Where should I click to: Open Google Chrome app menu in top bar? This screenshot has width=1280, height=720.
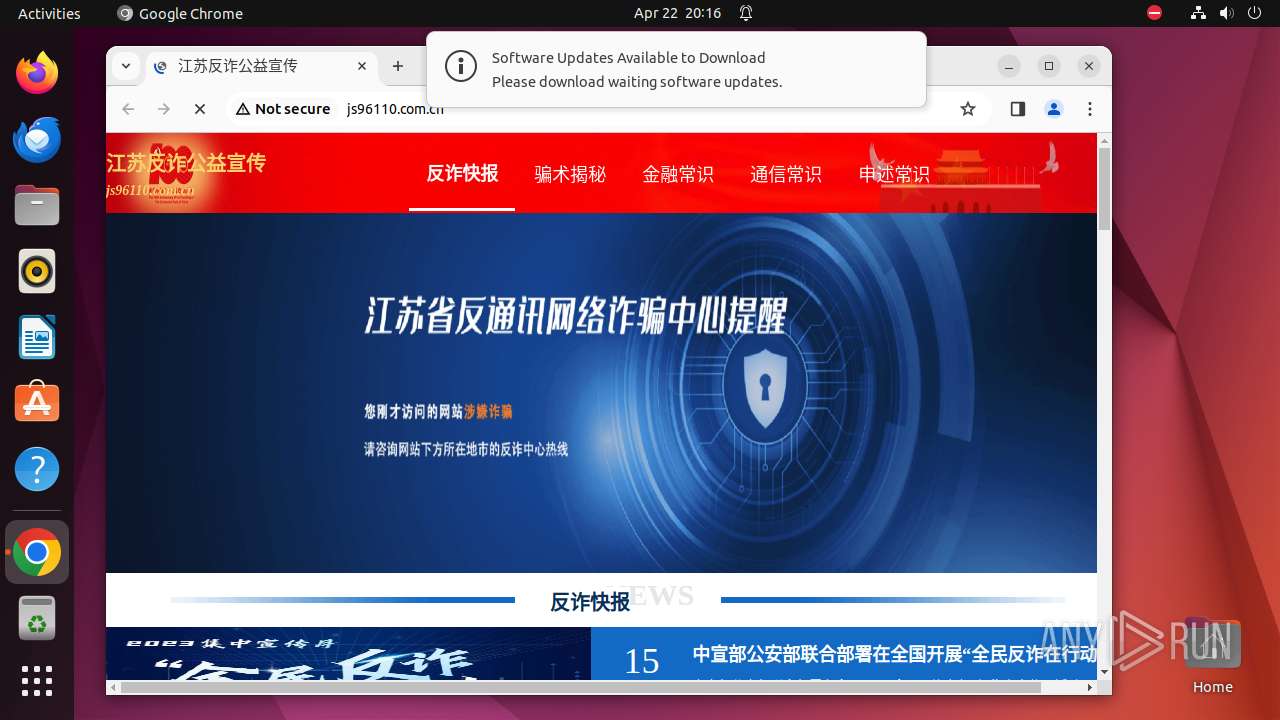click(180, 13)
